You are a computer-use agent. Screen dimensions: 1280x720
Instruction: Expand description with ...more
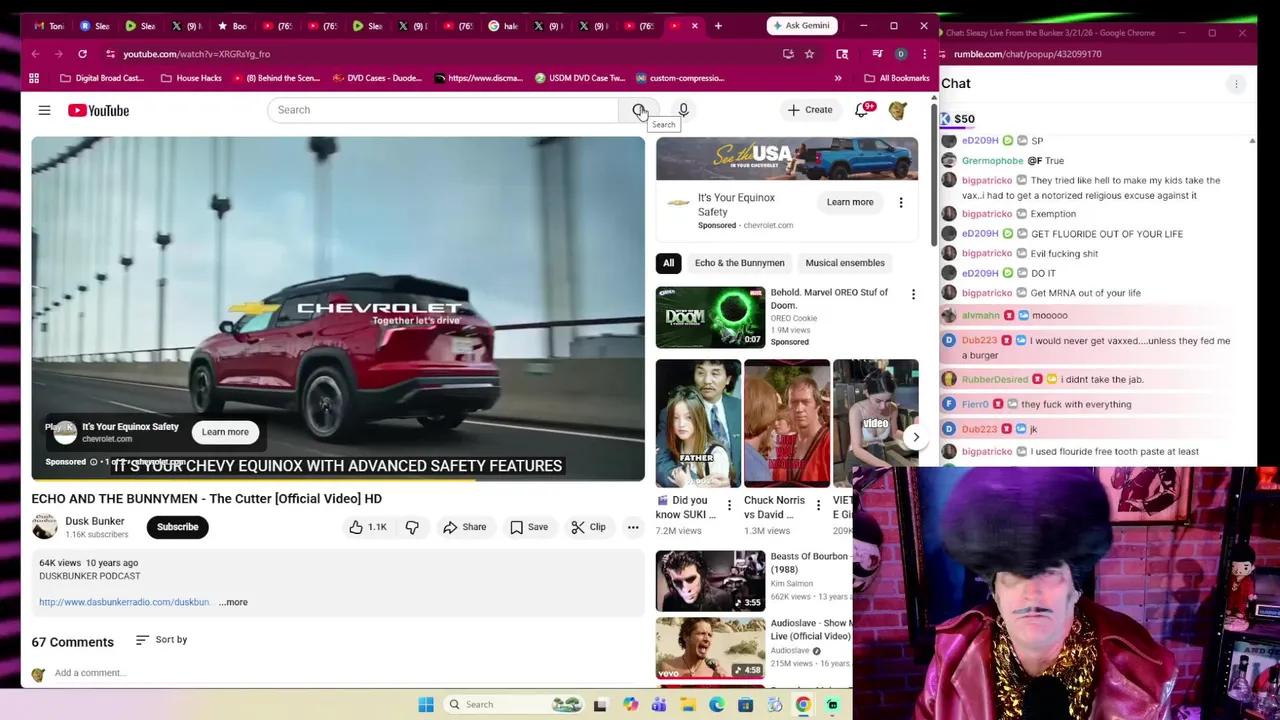(233, 602)
